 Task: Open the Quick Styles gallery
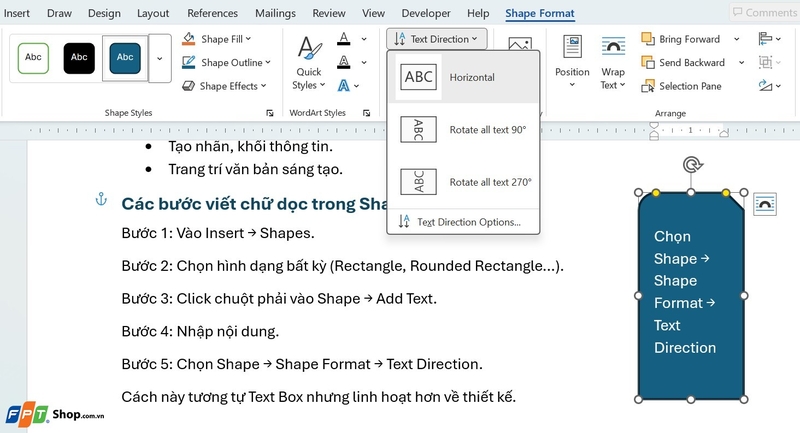coord(309,63)
